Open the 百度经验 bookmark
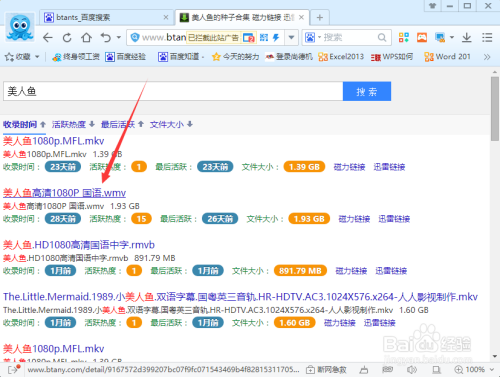The height and width of the screenshot is (377, 500). [125, 57]
